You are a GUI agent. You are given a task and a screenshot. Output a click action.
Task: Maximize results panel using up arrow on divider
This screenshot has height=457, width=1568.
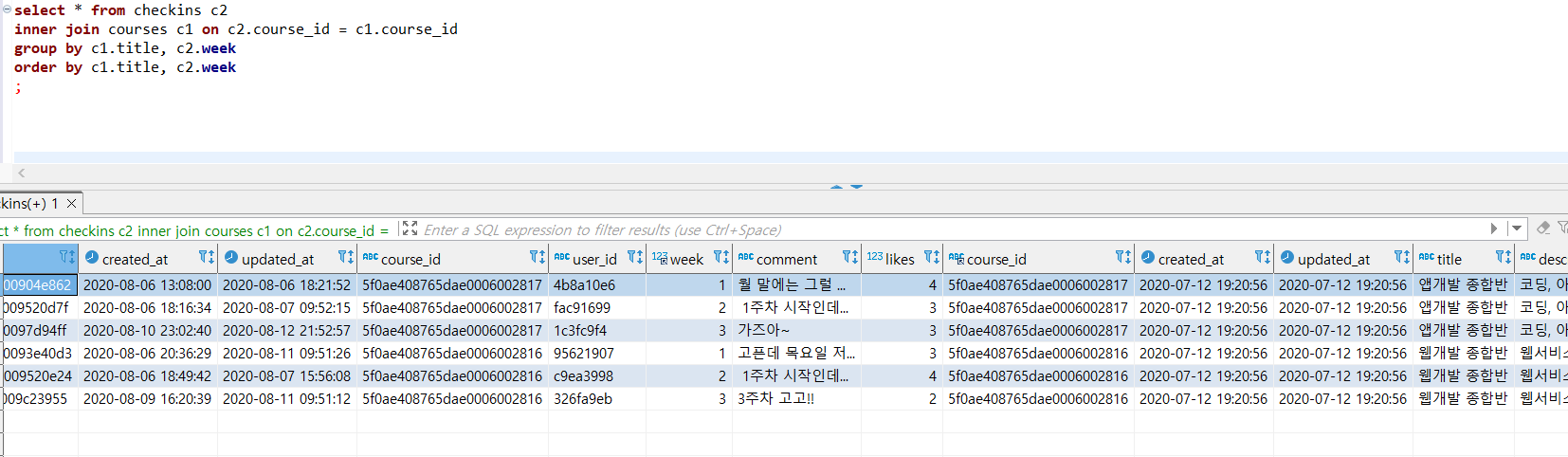click(836, 187)
